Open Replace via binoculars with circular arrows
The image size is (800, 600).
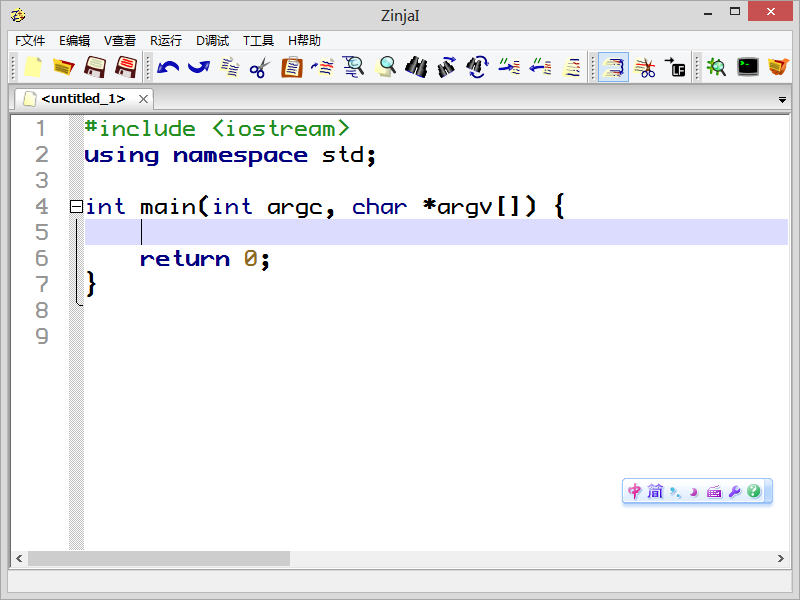pyautogui.click(x=478, y=67)
